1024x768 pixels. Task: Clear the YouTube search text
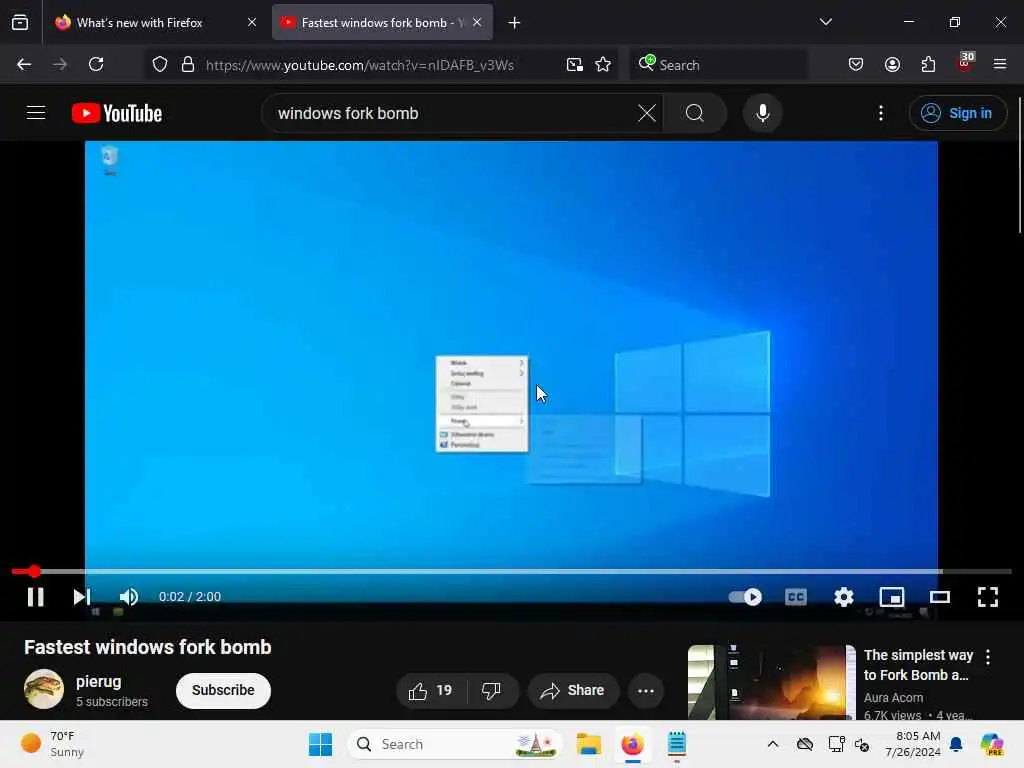click(647, 114)
